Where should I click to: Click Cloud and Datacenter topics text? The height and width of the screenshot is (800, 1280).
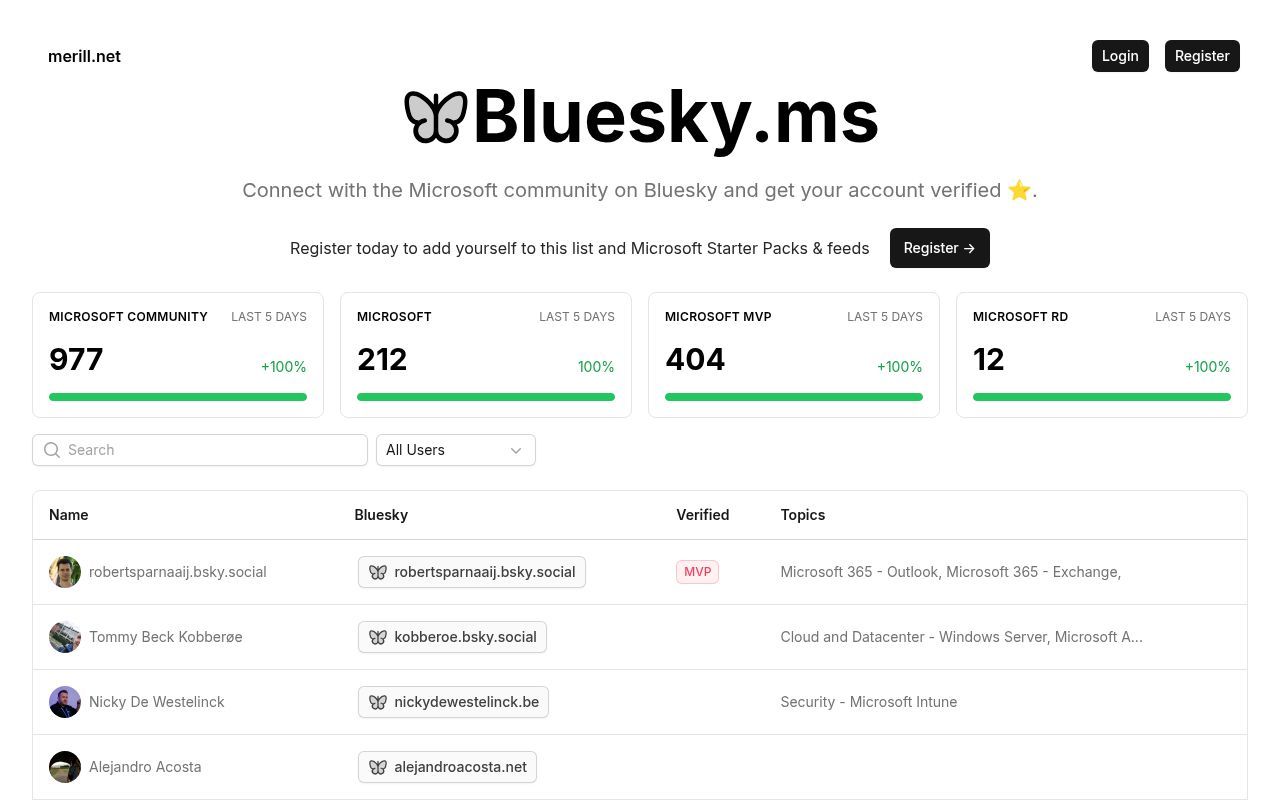click(x=961, y=637)
